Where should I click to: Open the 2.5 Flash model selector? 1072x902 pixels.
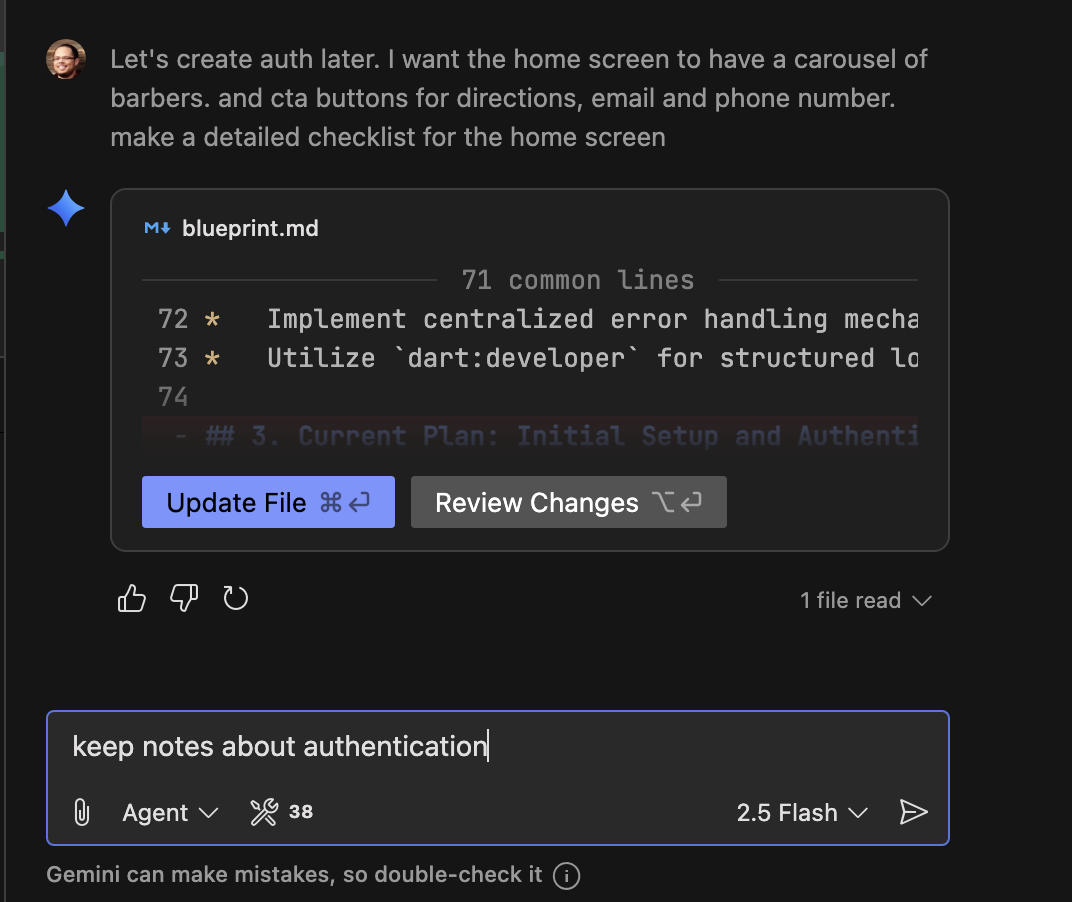801,813
